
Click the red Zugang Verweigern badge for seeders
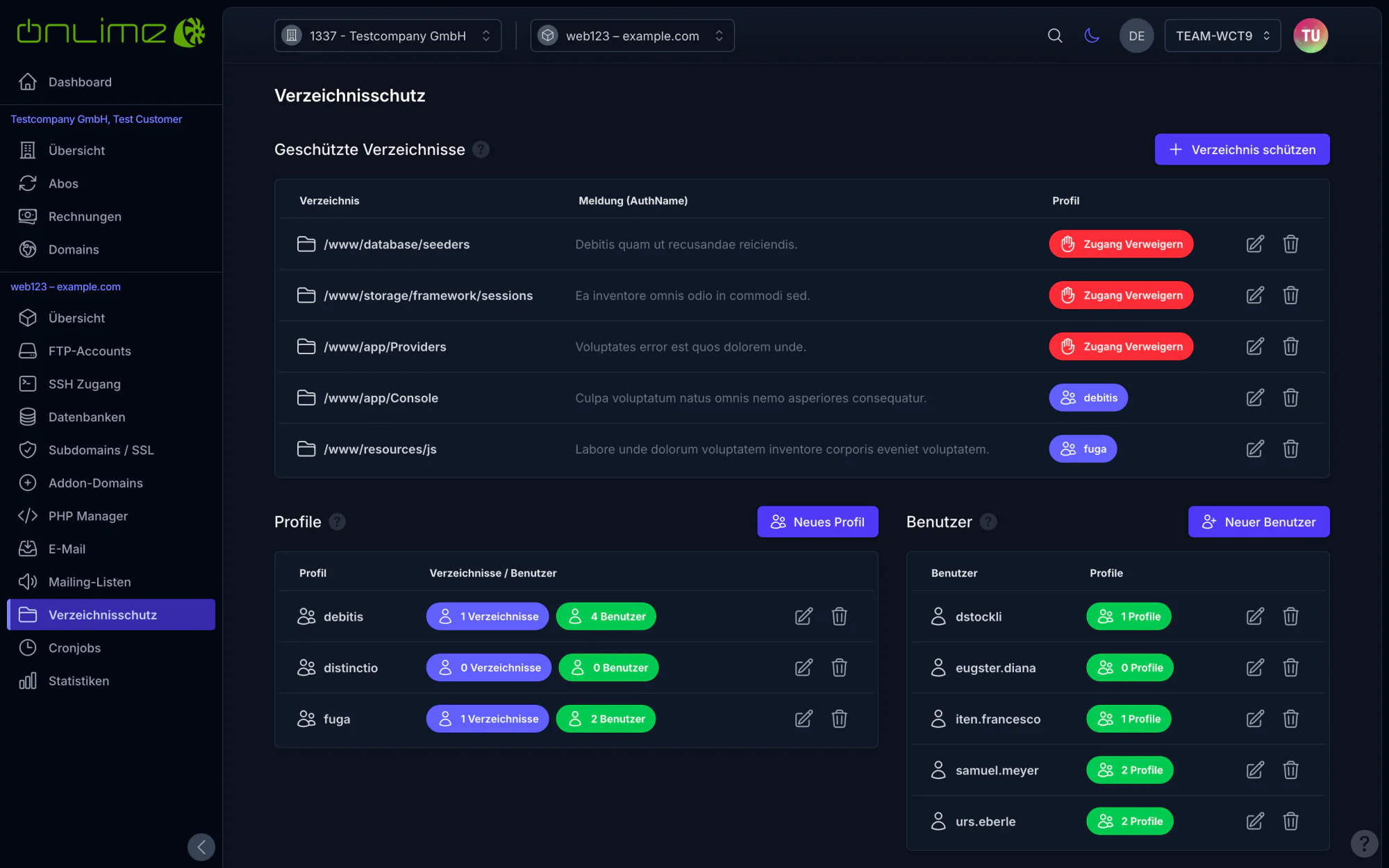(1121, 244)
